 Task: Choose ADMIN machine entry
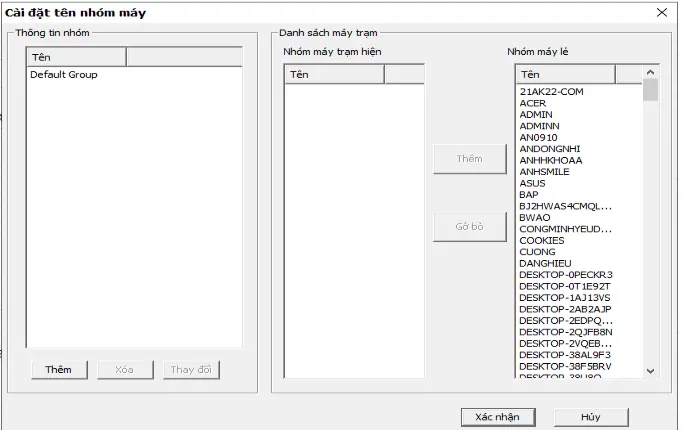tap(536, 115)
